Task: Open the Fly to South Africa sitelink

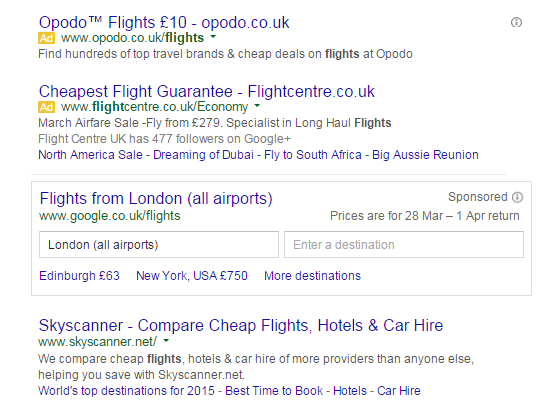Action: 313,155
